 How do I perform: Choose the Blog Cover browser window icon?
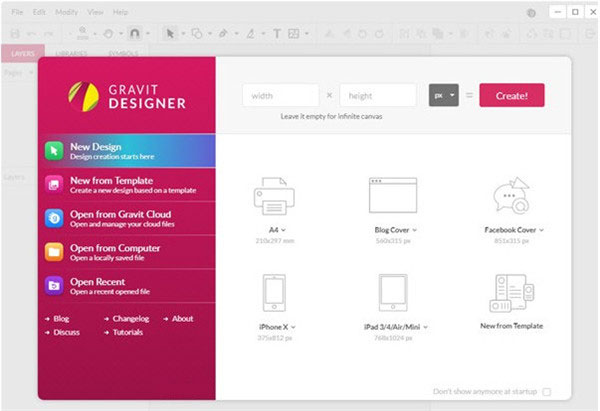(393, 195)
